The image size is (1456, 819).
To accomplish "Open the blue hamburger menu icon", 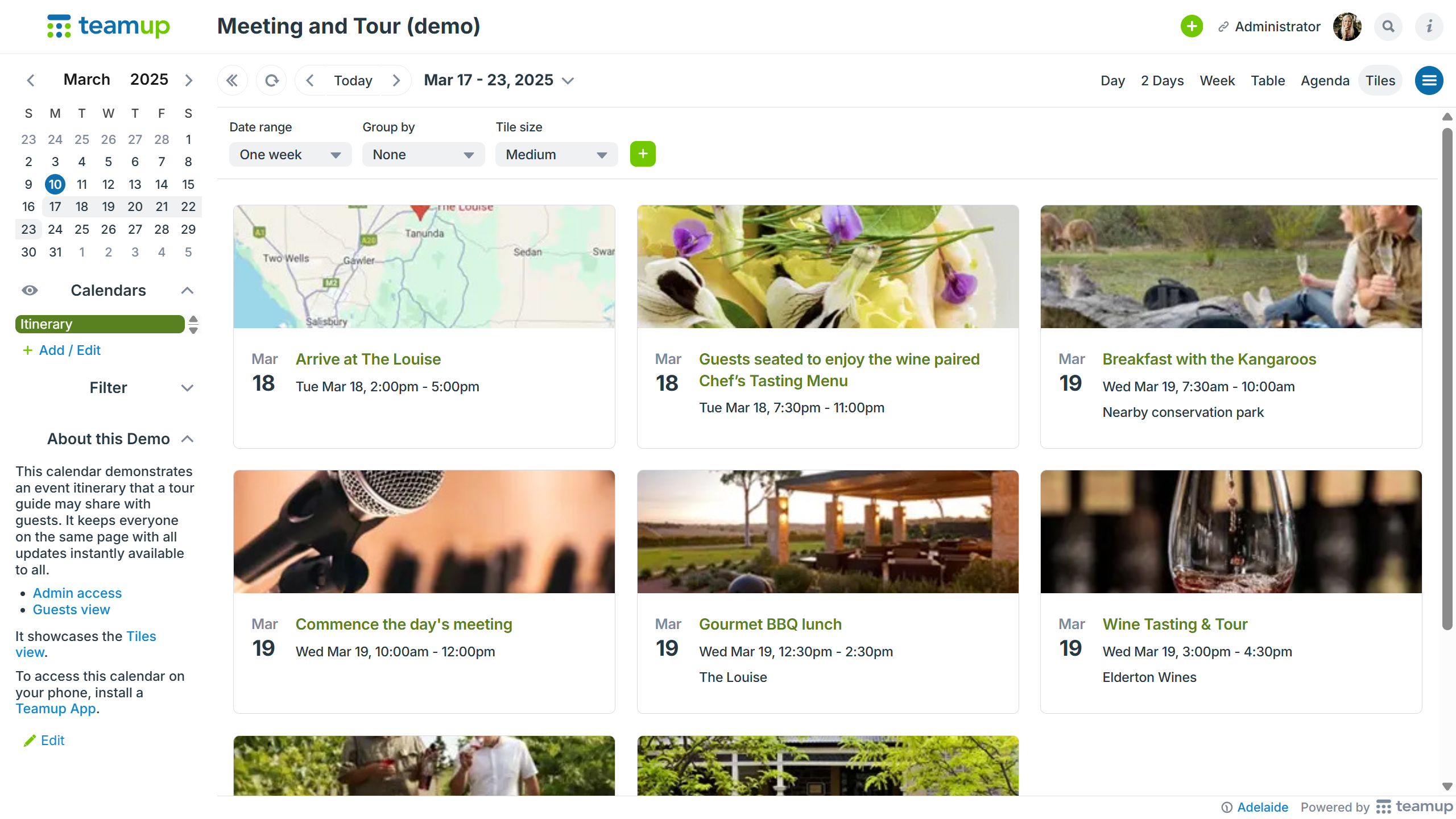I will (1429, 81).
